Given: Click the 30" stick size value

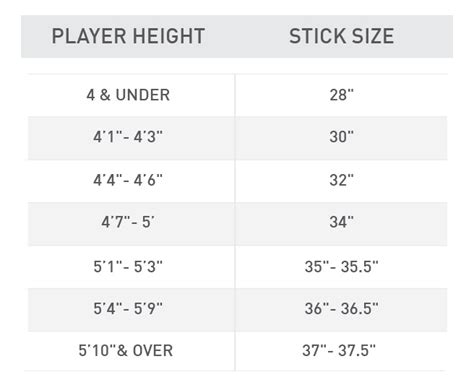Looking at the screenshot, I should click(341, 137).
